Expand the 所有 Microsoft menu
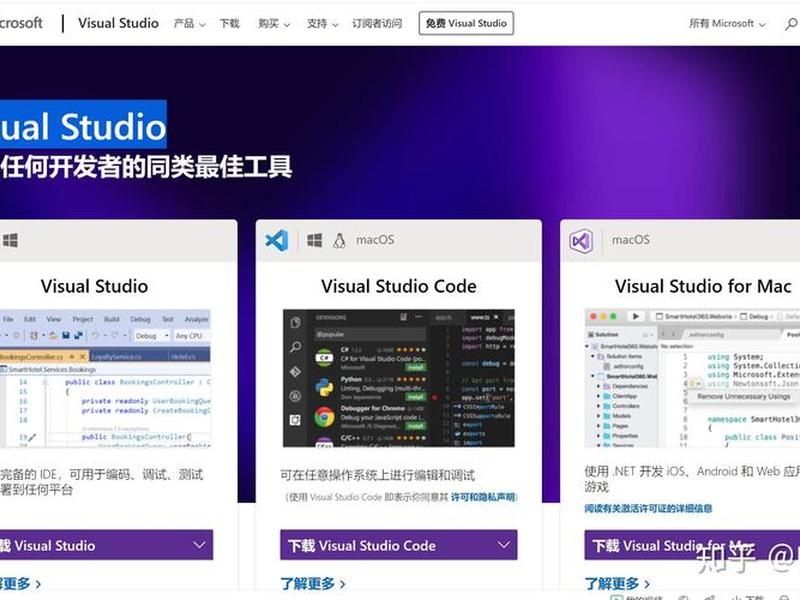Viewport: 800px width, 600px height. [727, 23]
